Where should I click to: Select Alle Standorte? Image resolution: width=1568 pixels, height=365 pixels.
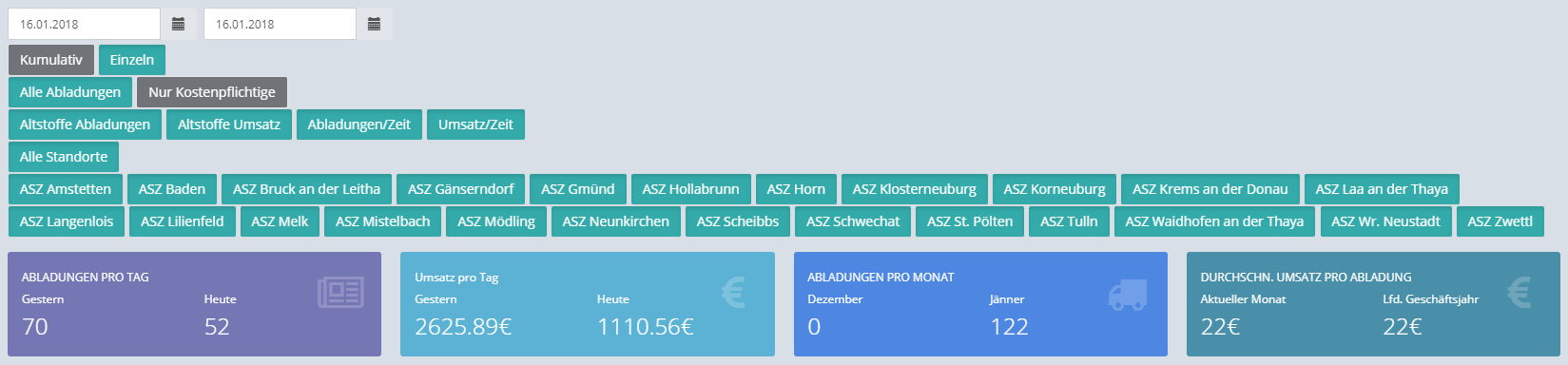coord(64,157)
